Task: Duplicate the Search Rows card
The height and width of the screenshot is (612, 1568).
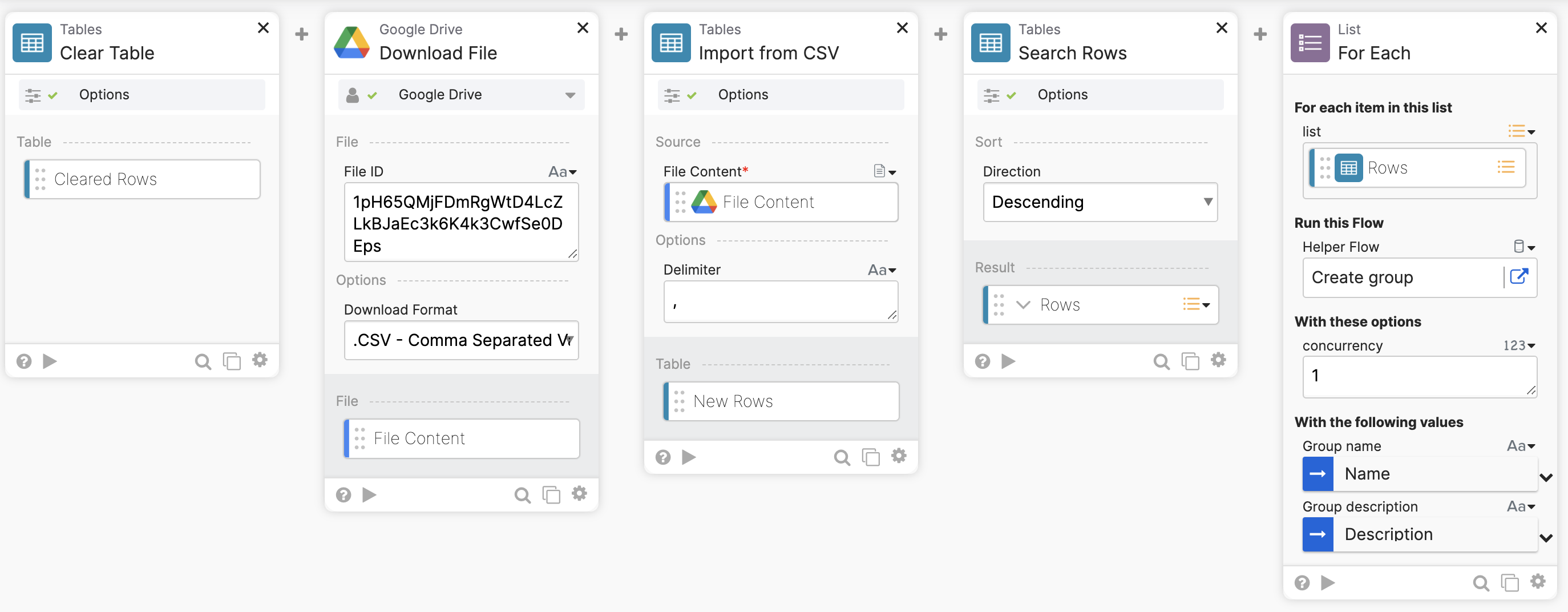Action: point(1189,361)
